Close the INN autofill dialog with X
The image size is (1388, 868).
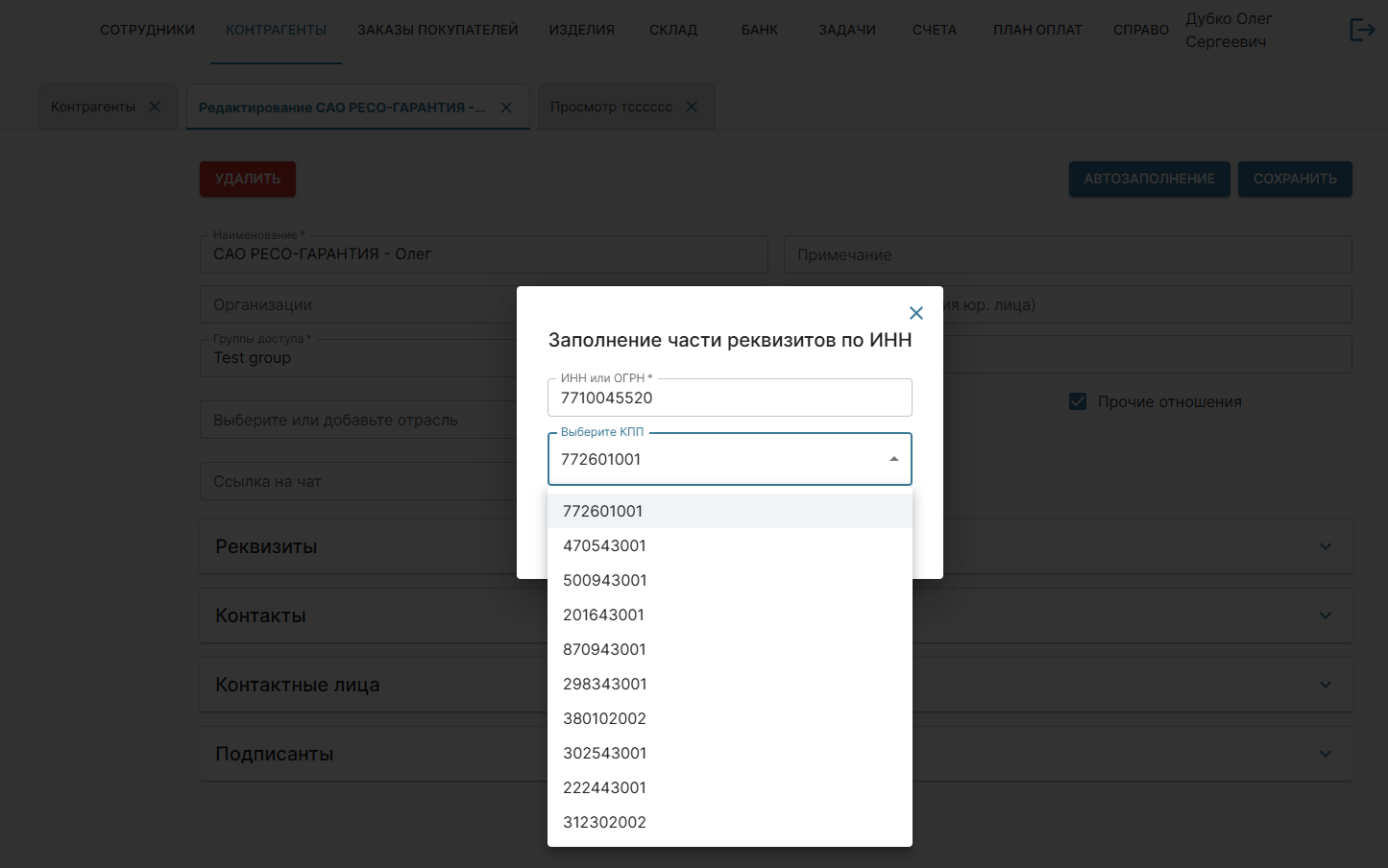tap(915, 313)
